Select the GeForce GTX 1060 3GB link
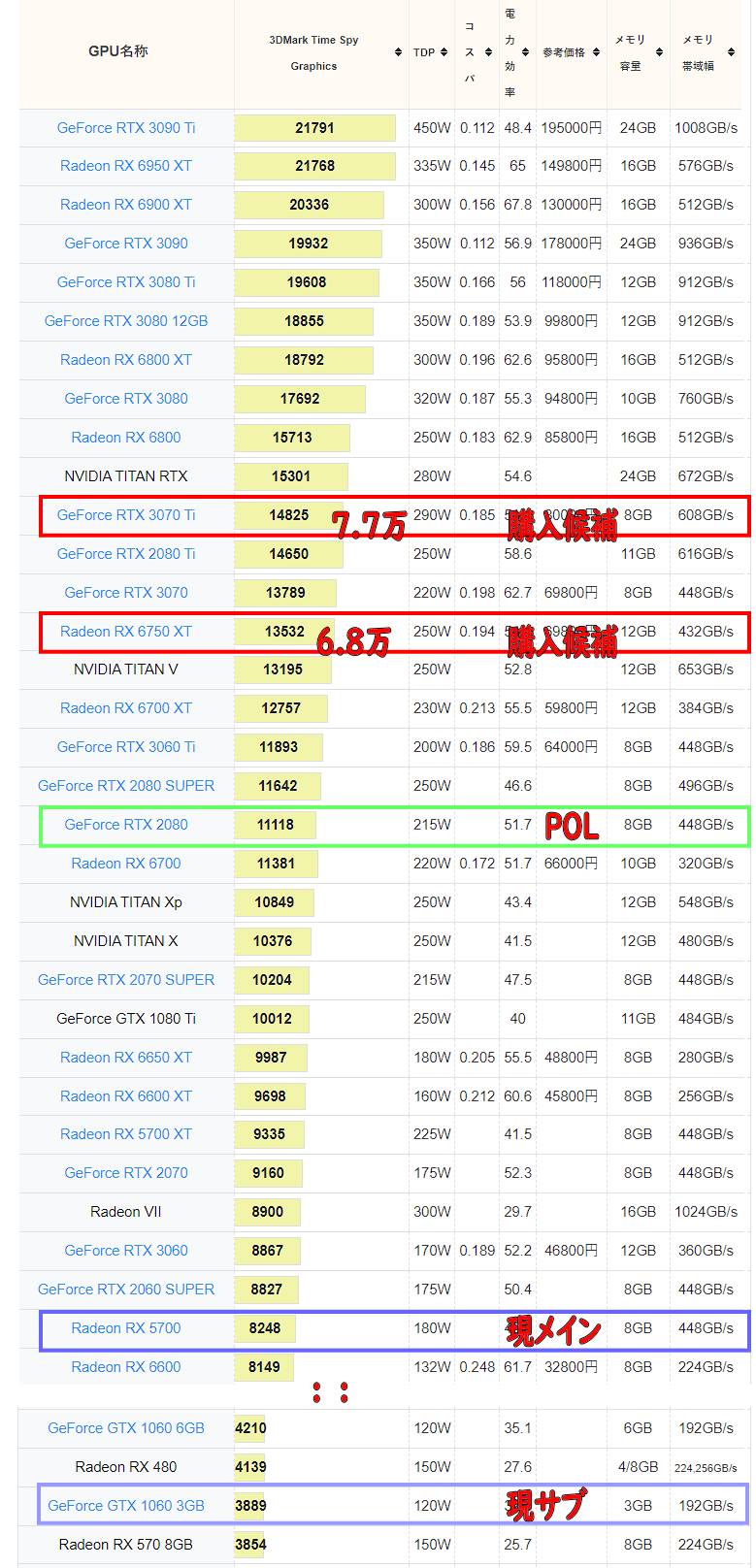Viewport: 756px width, 1568px height. 126,1506
